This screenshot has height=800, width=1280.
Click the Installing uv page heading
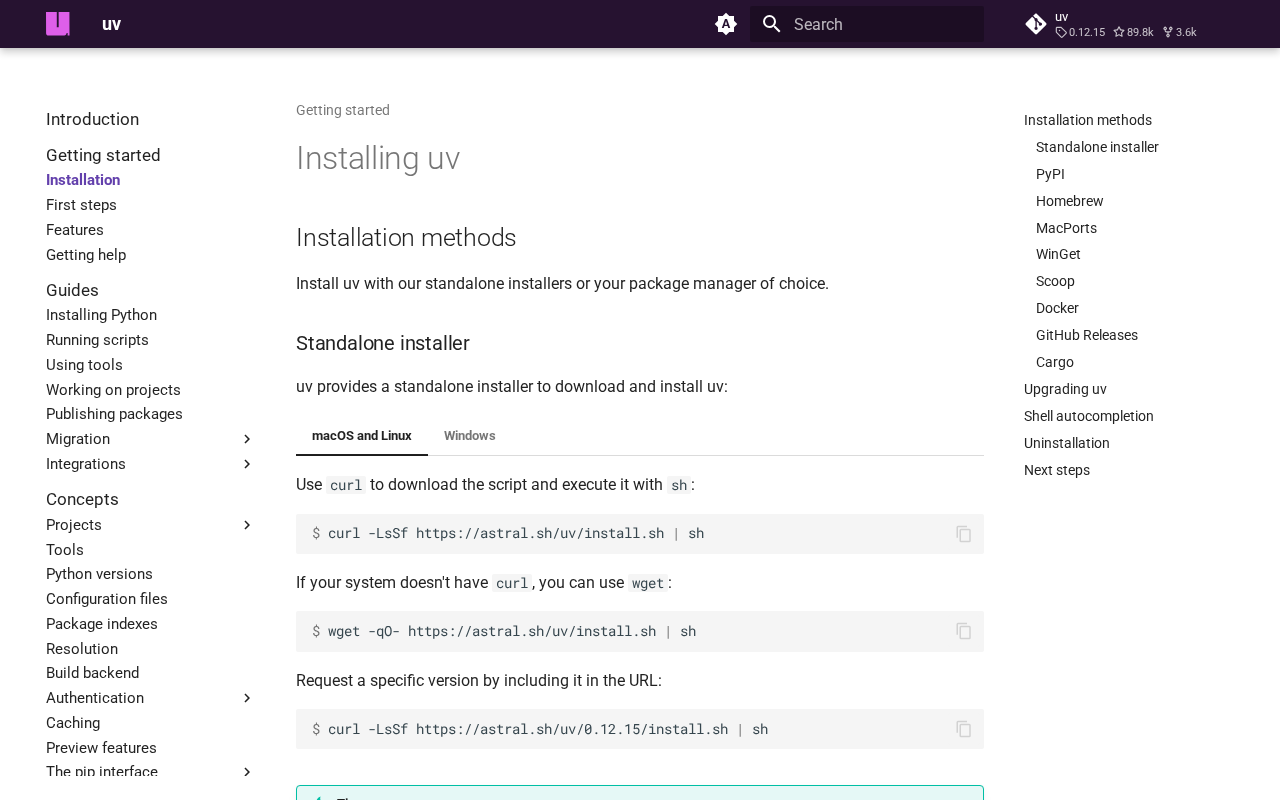(x=378, y=158)
